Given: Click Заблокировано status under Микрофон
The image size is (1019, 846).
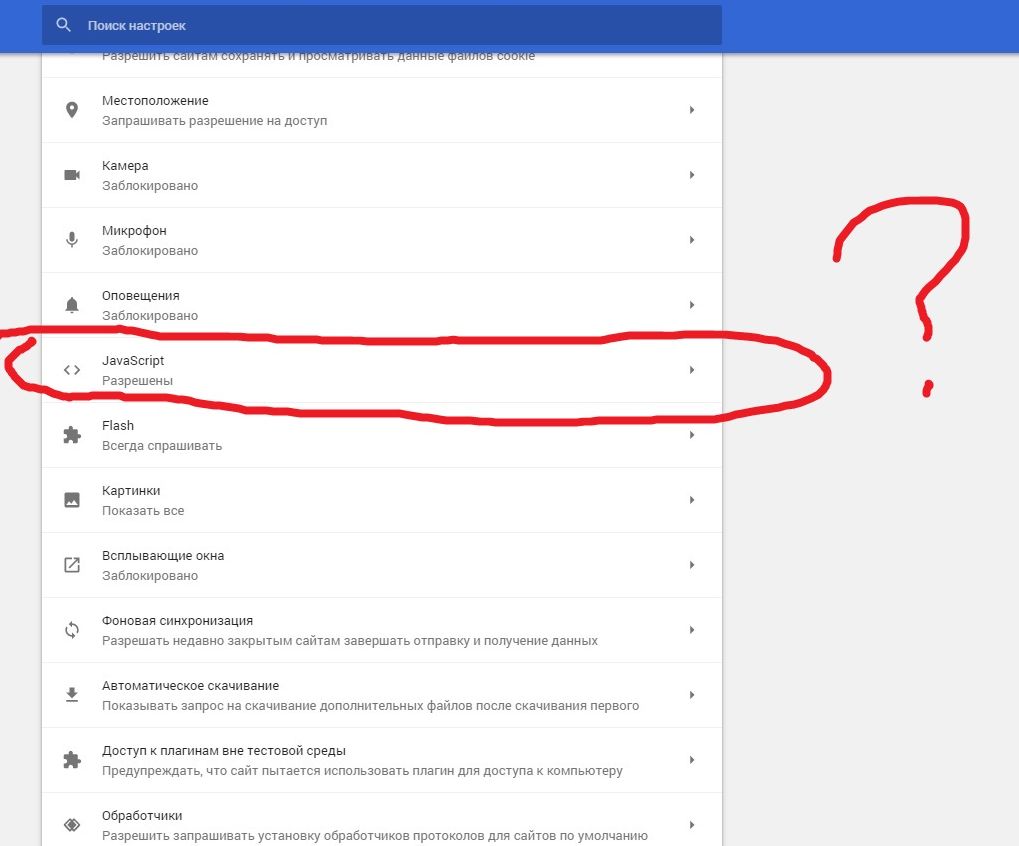Looking at the screenshot, I should [149, 251].
